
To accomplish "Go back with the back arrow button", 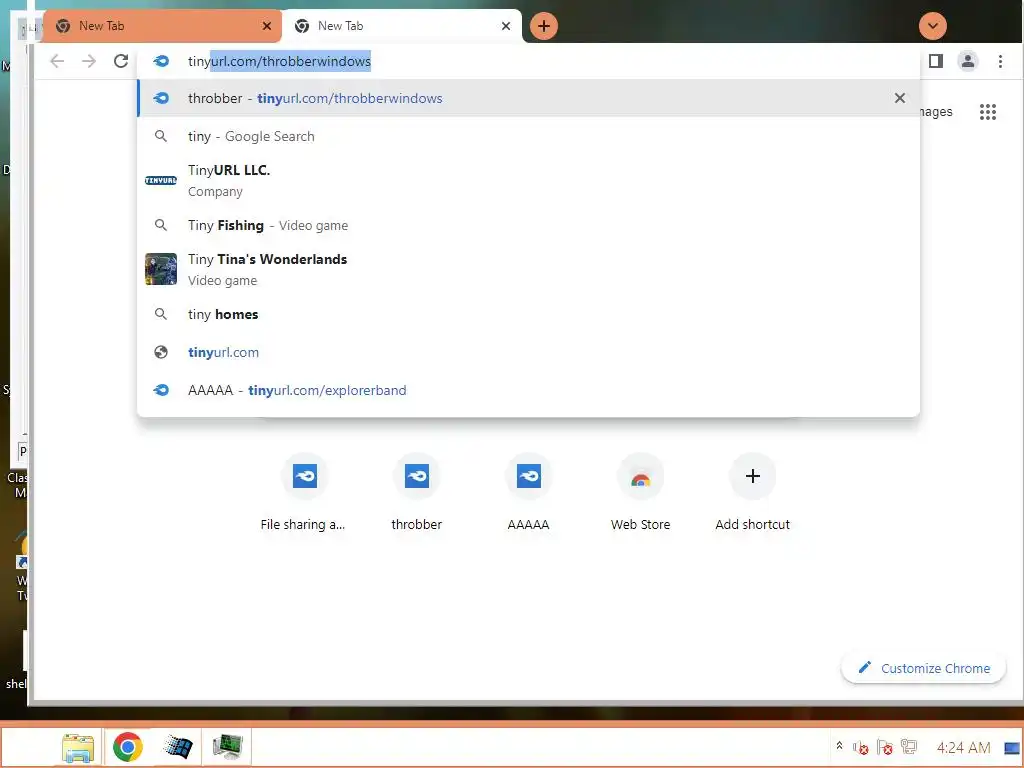I will 57,61.
